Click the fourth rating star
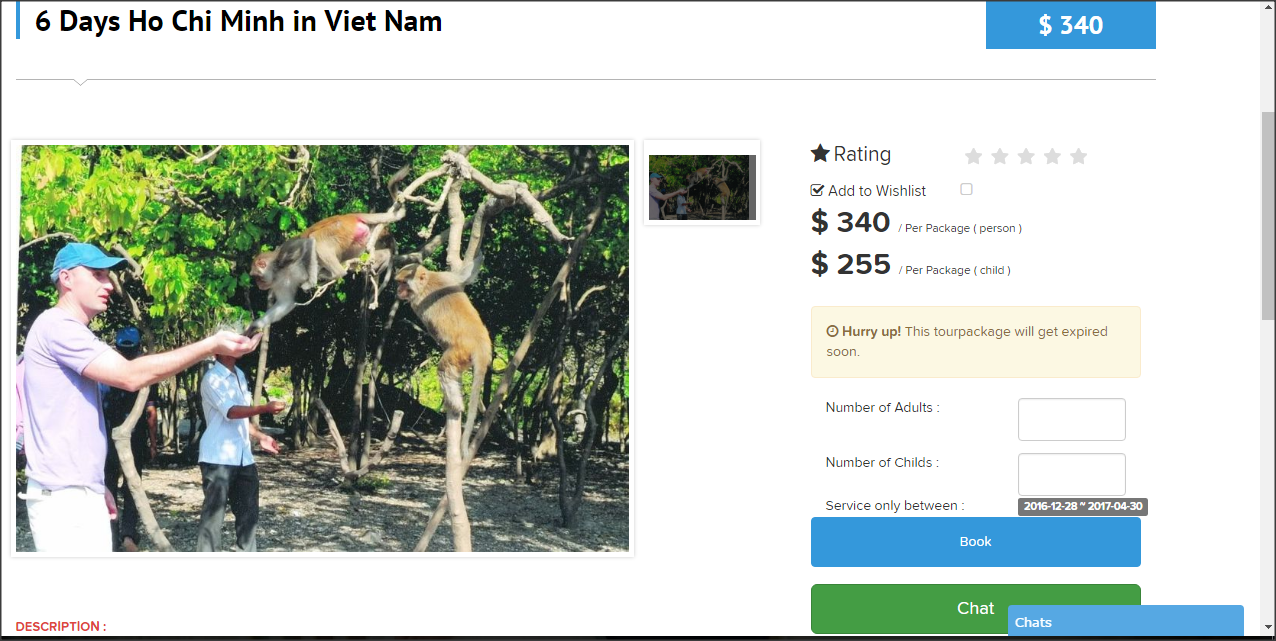Screen dimensions: 1276x641 pyautogui.click(x=1052, y=156)
